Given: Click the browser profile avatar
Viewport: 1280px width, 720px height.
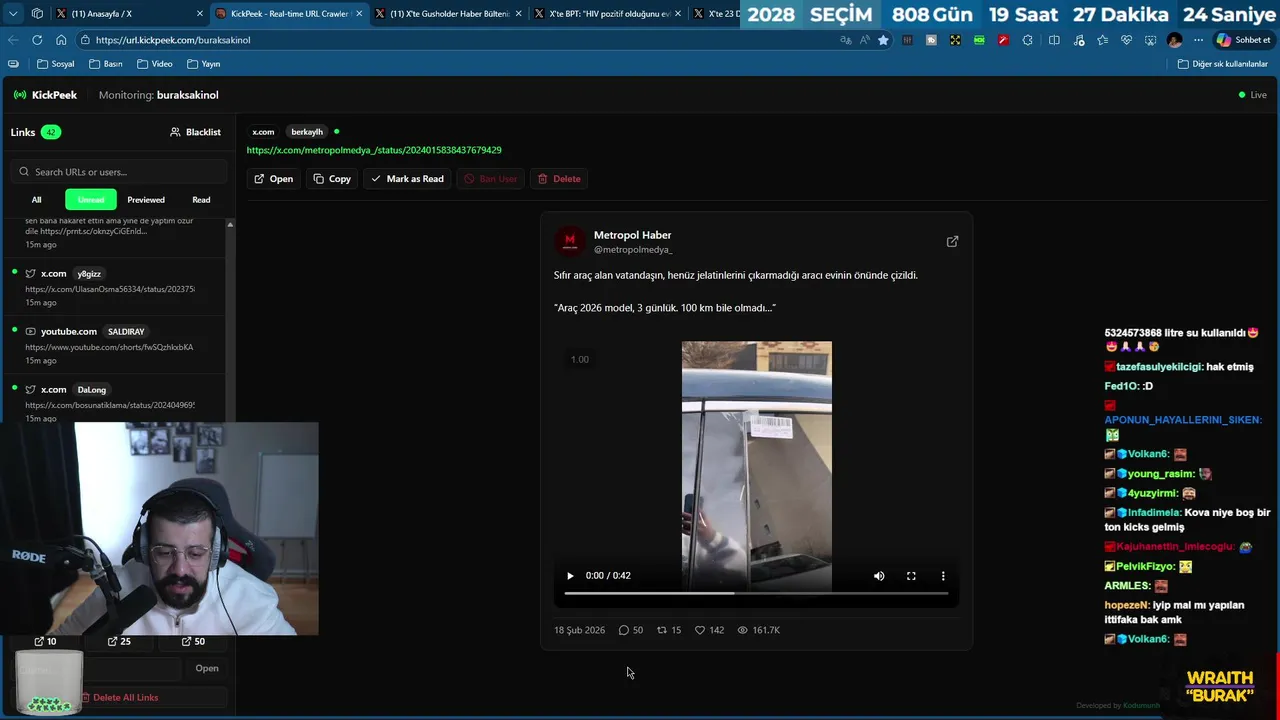Looking at the screenshot, I should (x=1175, y=40).
